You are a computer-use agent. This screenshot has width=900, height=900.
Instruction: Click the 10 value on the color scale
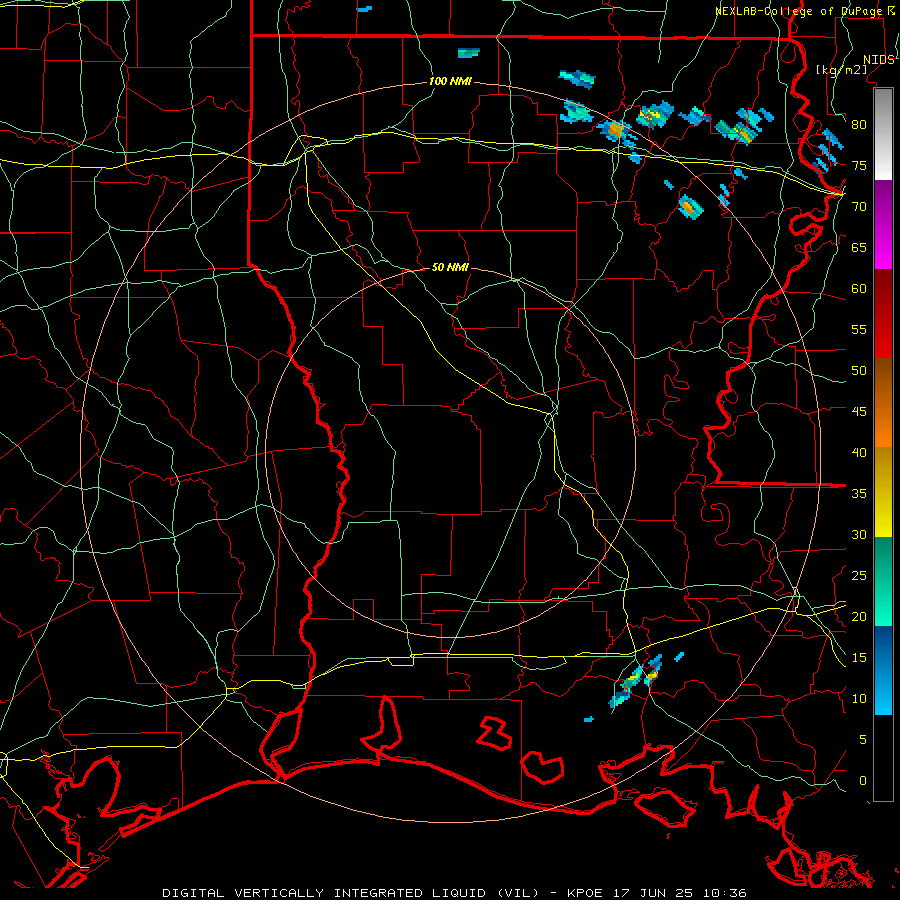859,699
